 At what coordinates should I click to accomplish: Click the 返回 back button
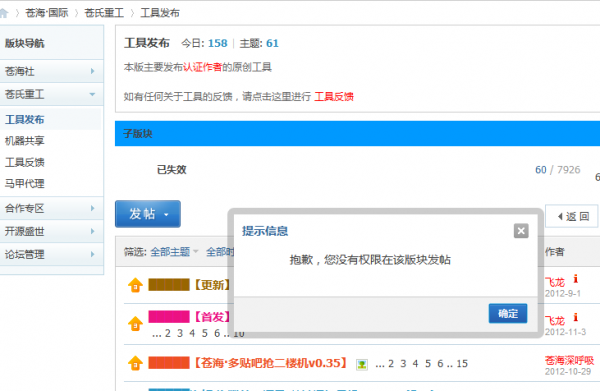point(573,217)
